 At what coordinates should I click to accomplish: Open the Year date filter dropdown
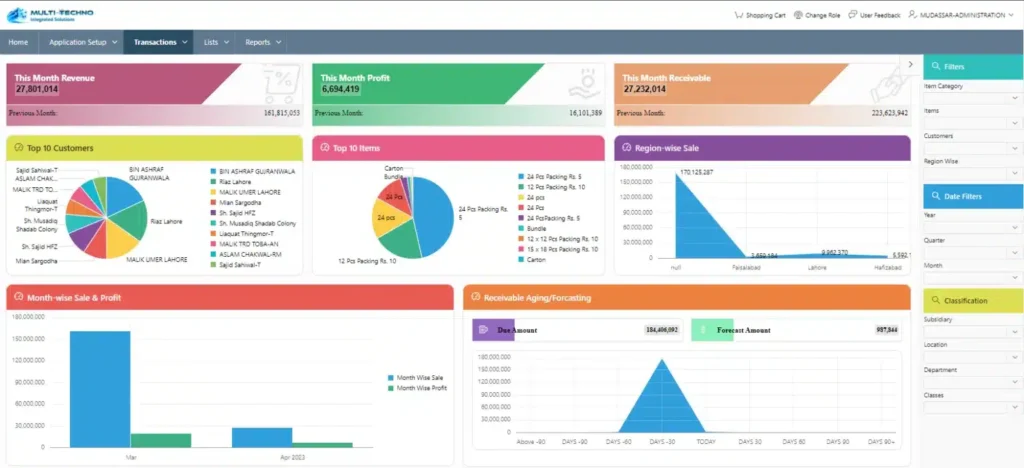point(972,227)
